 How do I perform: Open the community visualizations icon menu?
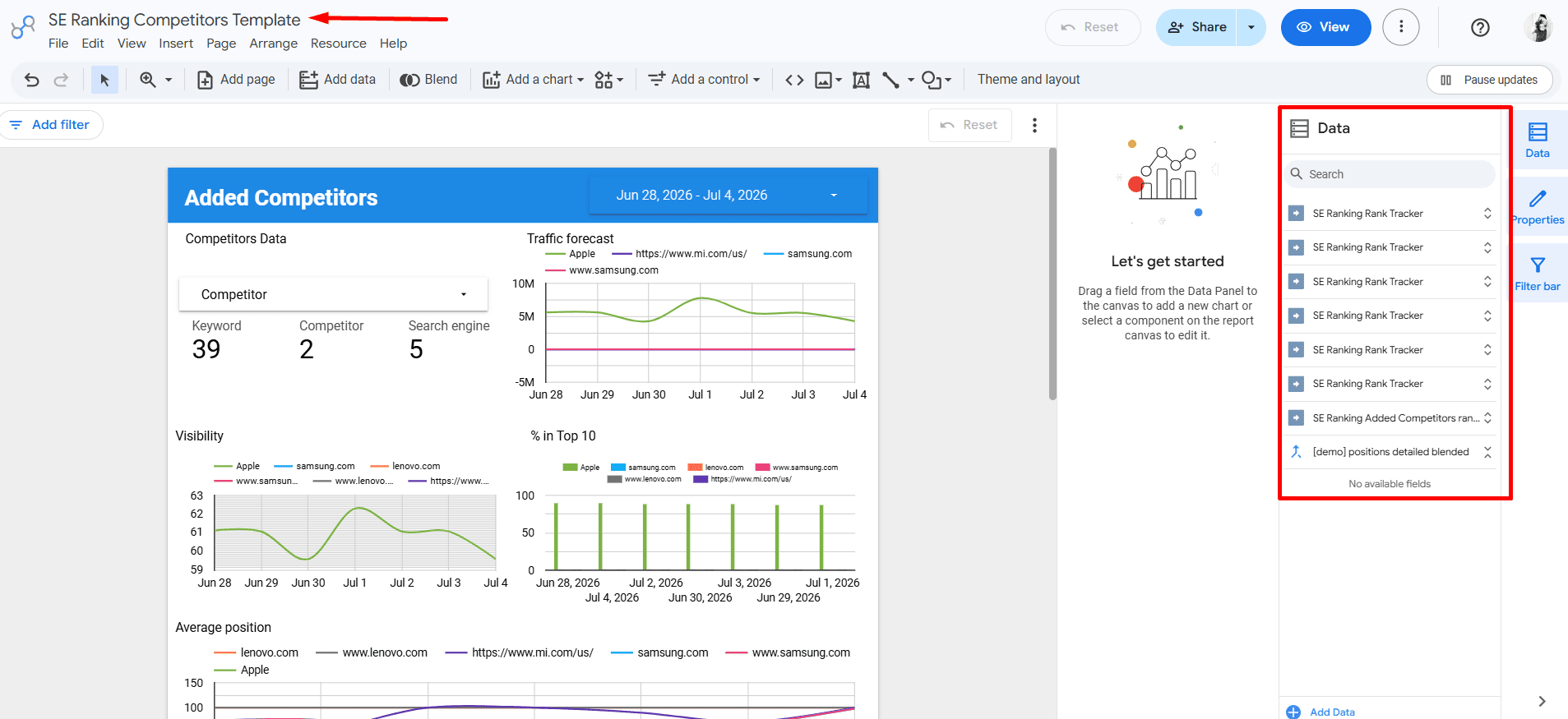pyautogui.click(x=609, y=80)
